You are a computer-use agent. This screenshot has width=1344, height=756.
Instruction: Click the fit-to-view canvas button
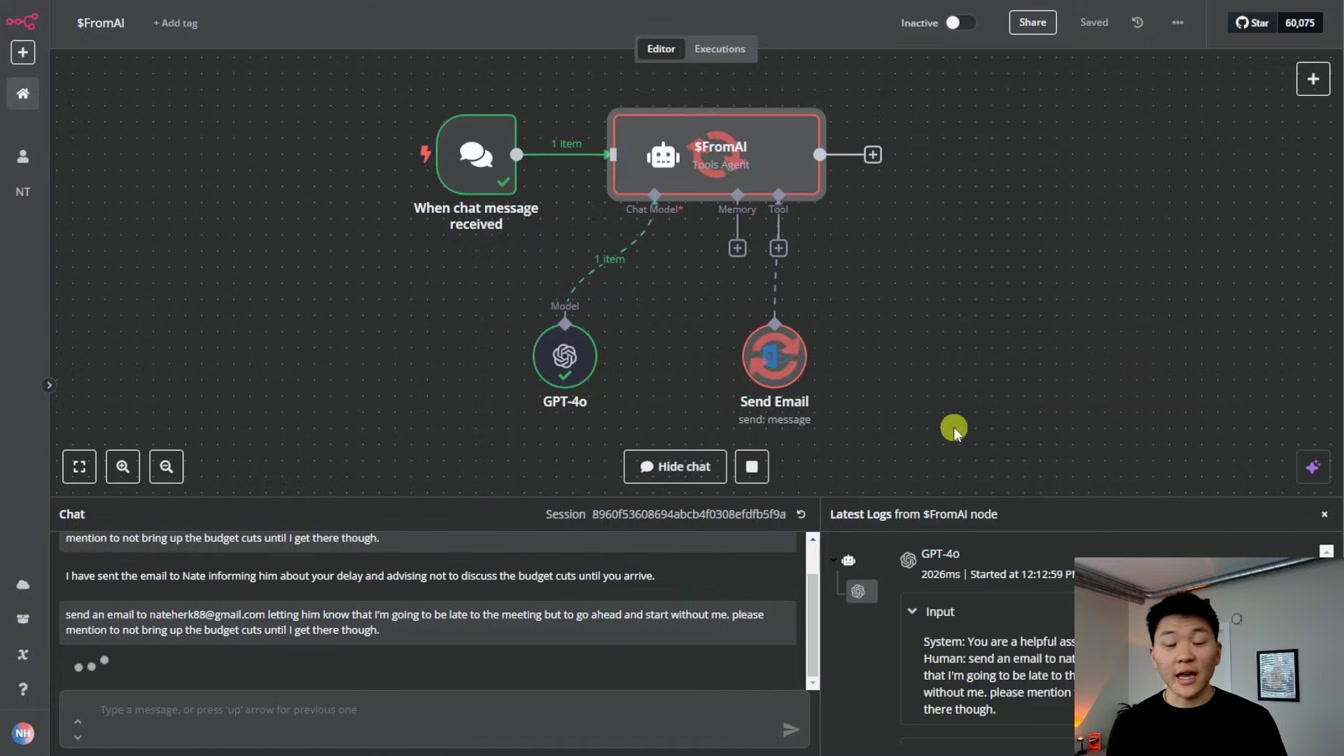point(79,467)
